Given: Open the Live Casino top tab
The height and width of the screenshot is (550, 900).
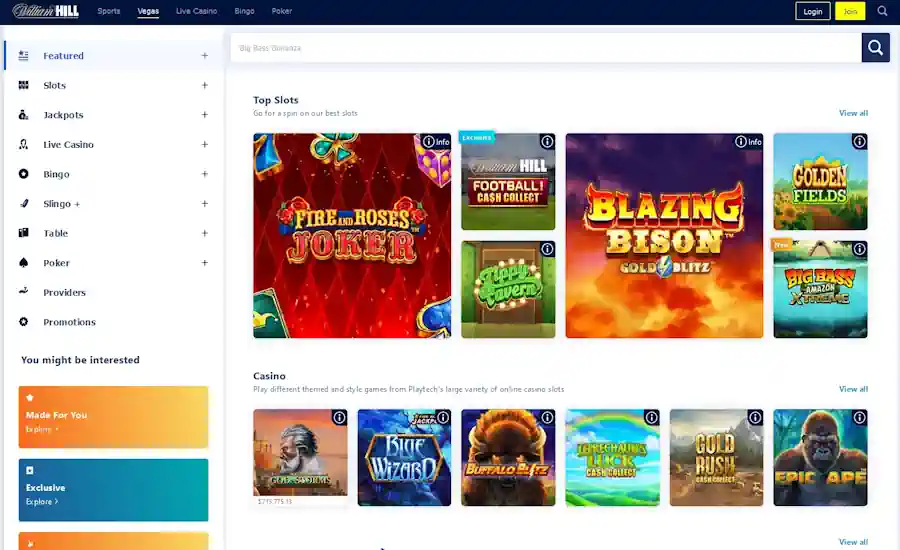Looking at the screenshot, I should click(x=196, y=11).
